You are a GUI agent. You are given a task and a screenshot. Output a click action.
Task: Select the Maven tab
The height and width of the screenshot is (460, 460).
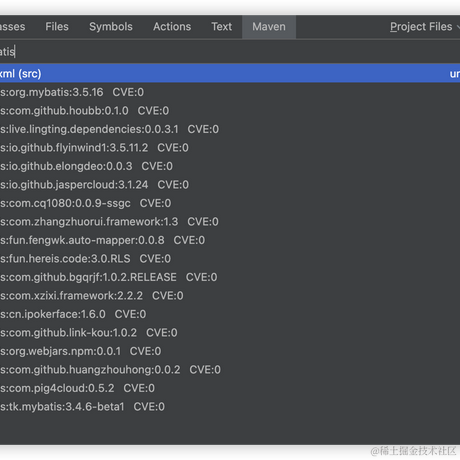[269, 27]
